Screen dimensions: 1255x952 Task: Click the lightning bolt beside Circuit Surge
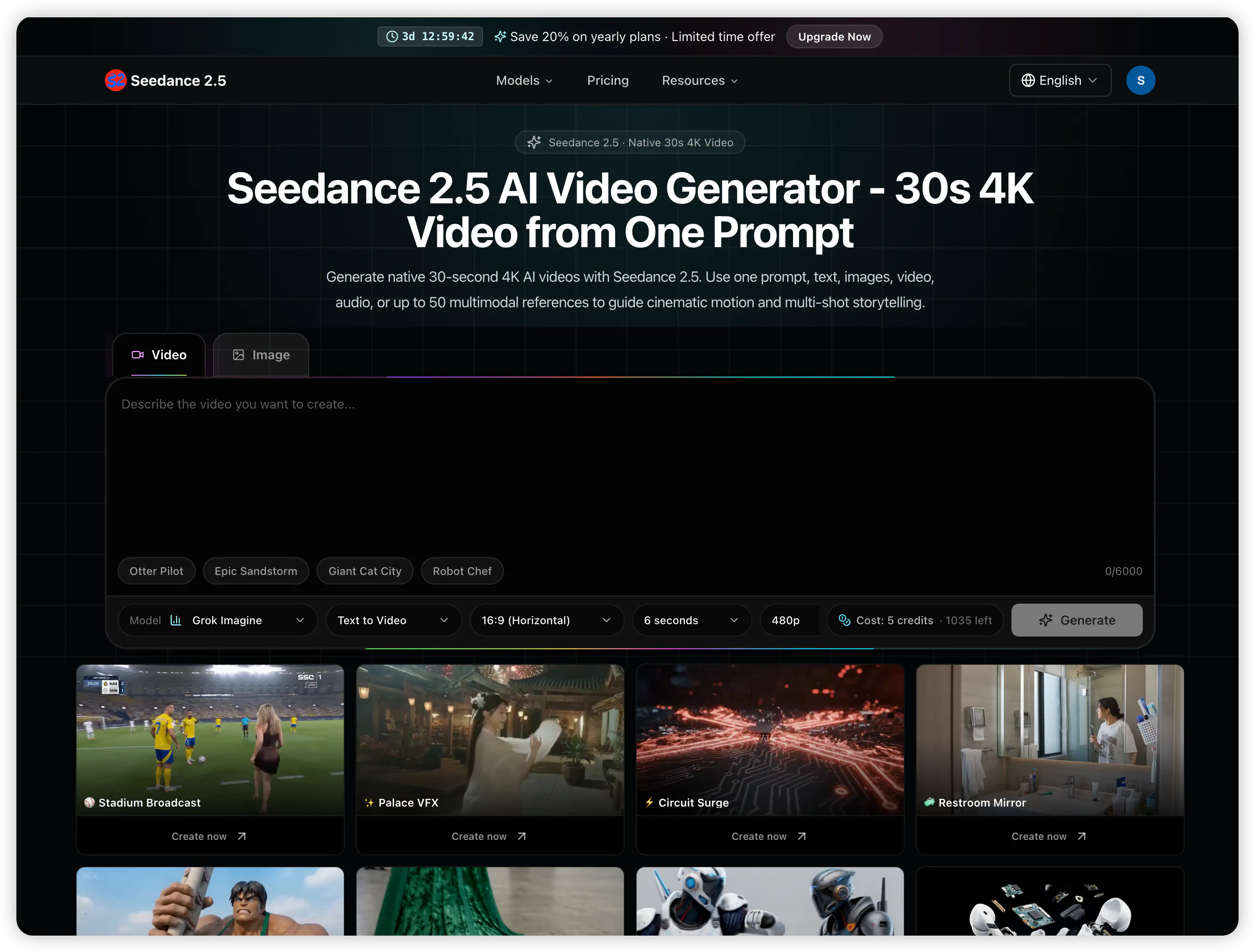[x=649, y=803]
